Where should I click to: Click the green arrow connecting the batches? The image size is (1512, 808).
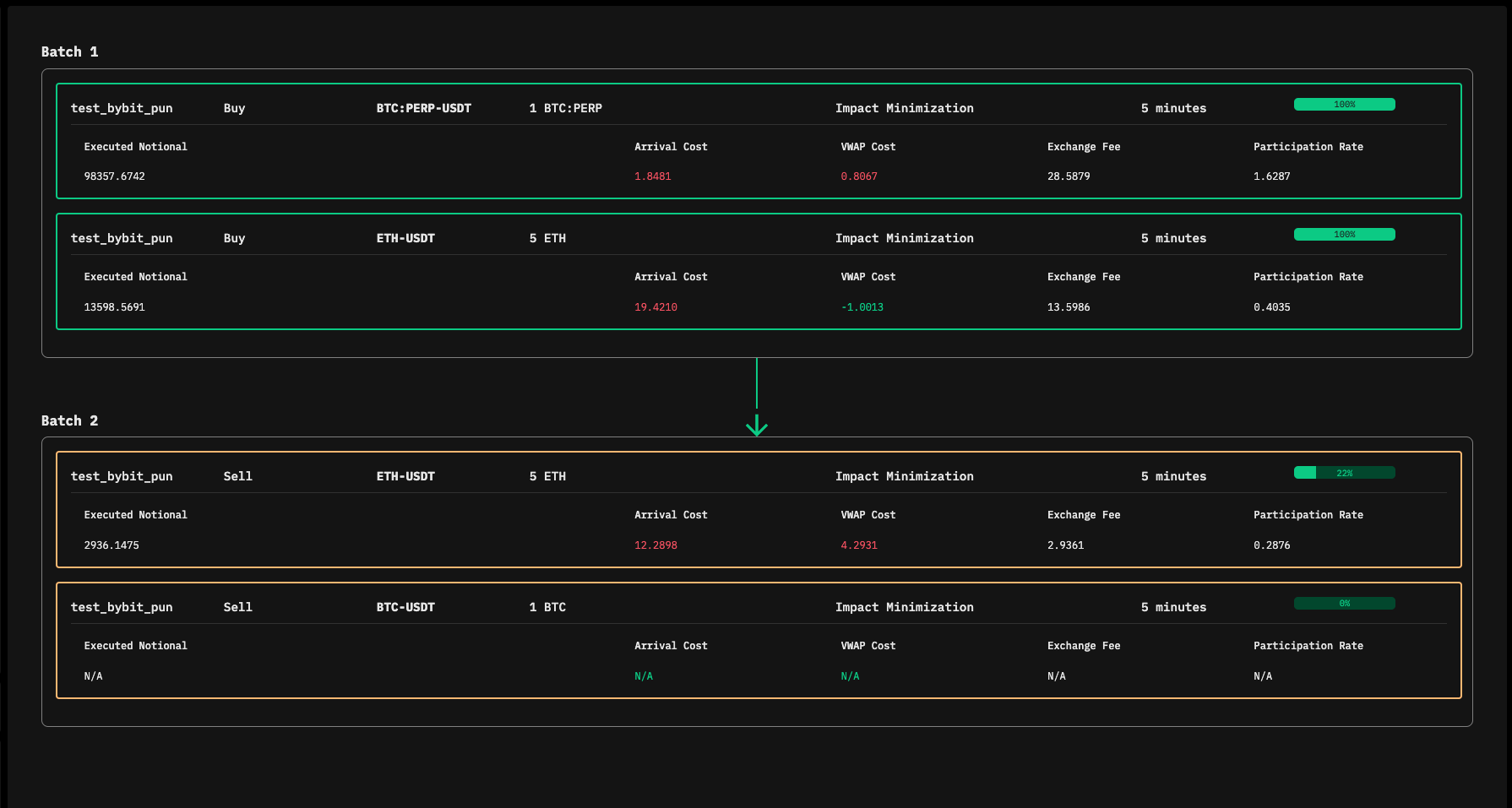click(x=757, y=424)
